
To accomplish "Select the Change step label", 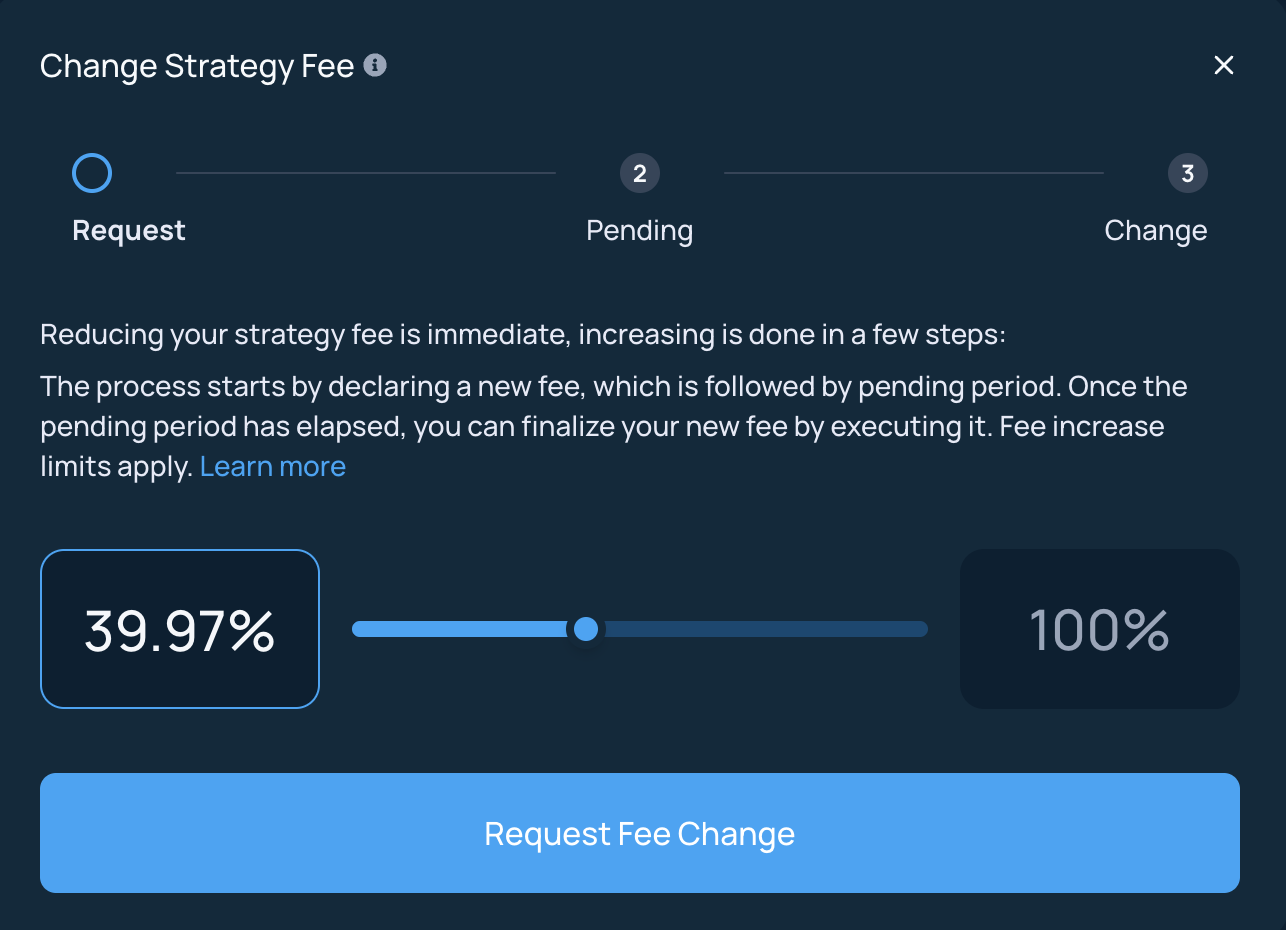I will click(1156, 231).
